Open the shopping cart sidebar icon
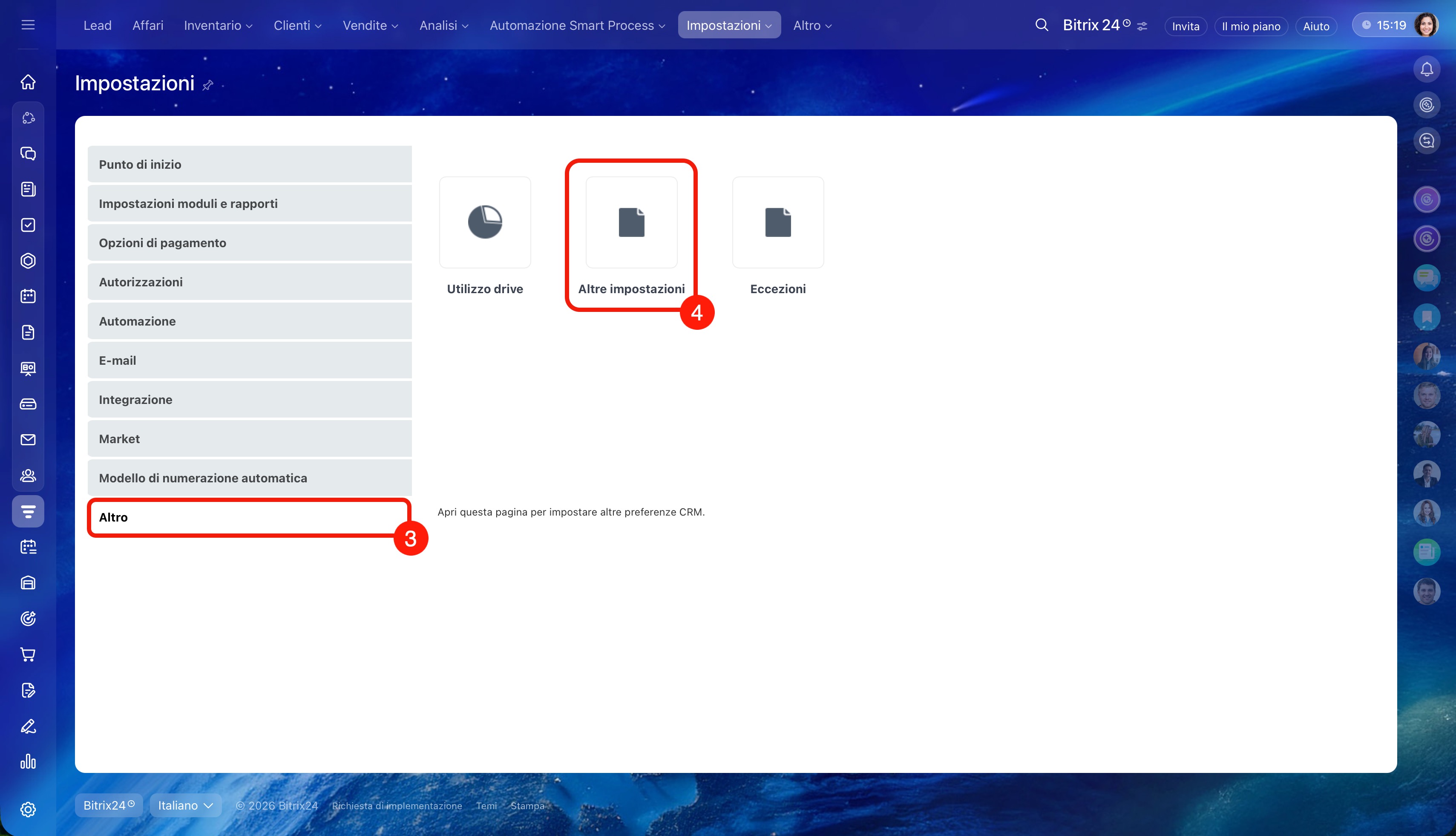The image size is (1456, 836). click(28, 654)
